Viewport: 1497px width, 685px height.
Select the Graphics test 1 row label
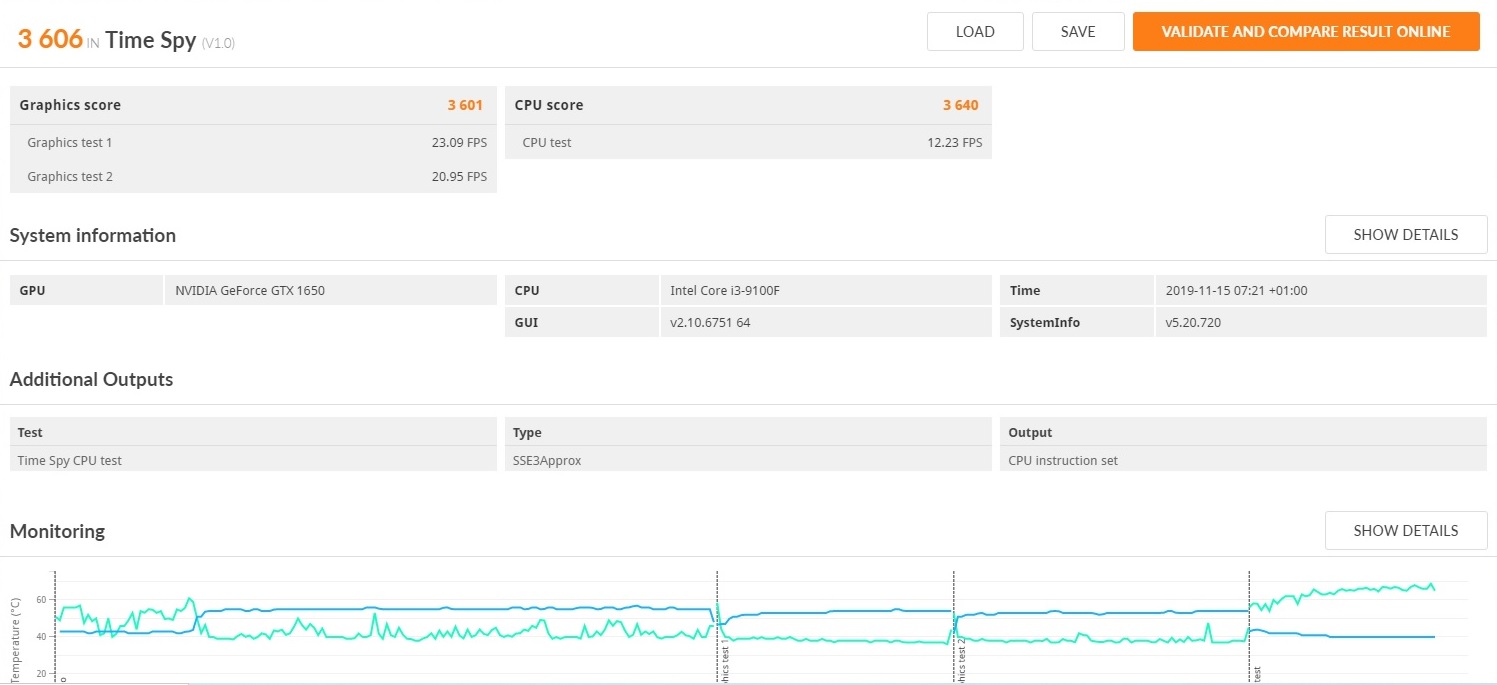pyautogui.click(x=70, y=143)
